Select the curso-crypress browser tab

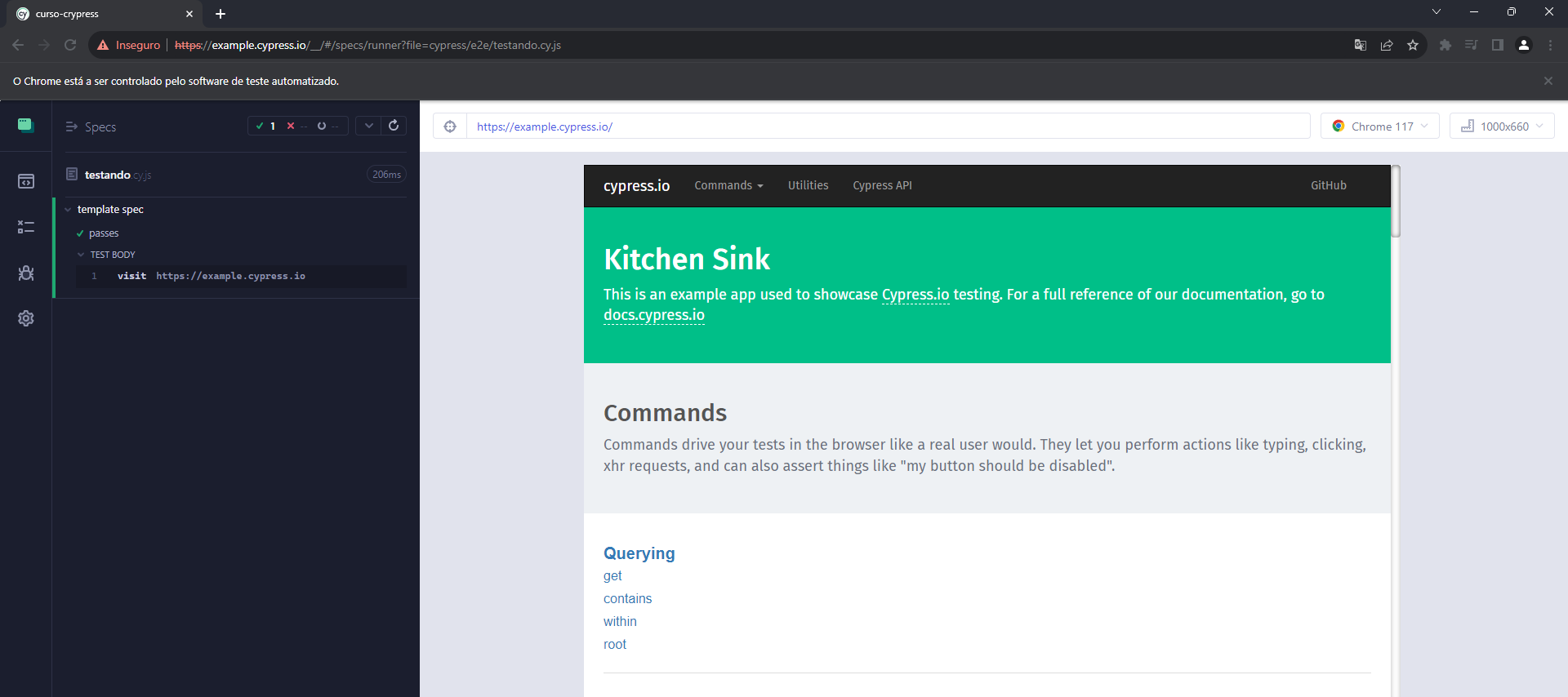click(104, 14)
